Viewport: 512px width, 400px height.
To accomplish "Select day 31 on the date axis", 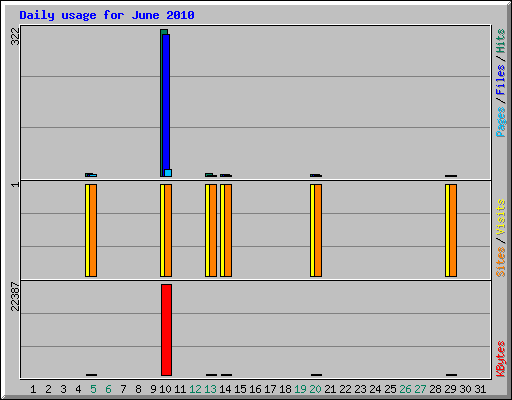I will (480, 389).
